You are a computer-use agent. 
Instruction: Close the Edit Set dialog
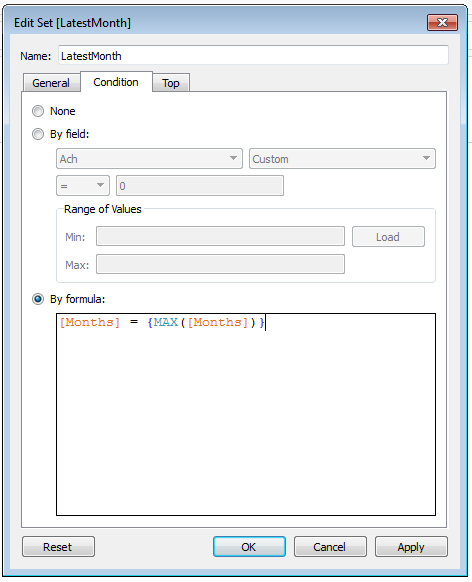click(x=442, y=23)
